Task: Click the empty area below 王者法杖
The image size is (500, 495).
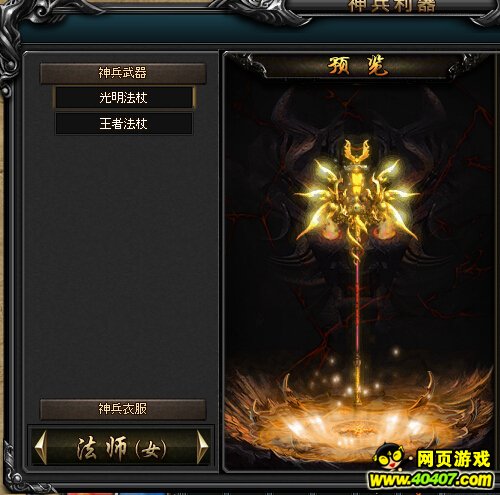Action: click(x=123, y=263)
